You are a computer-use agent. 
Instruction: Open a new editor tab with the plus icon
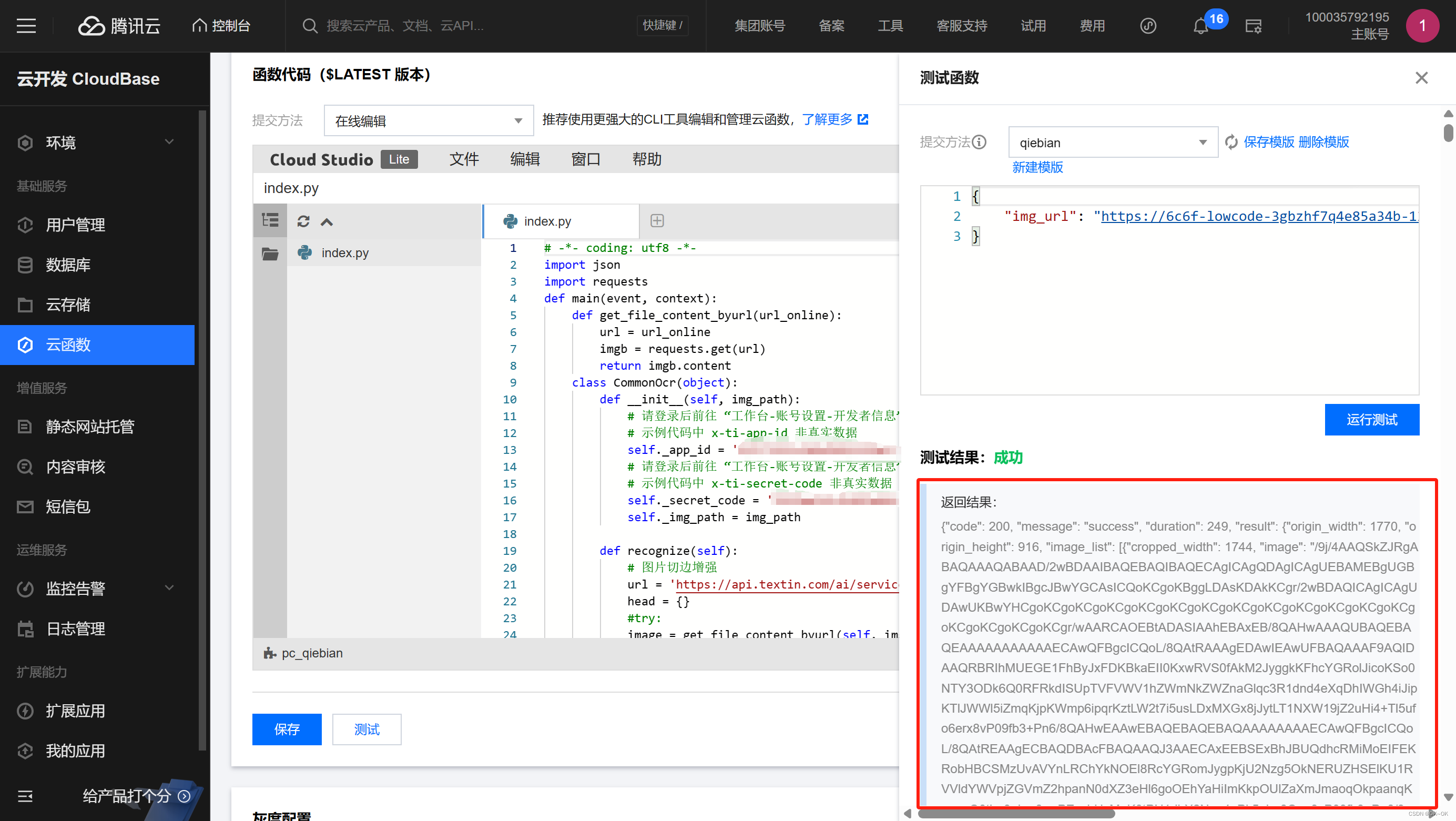tap(657, 220)
